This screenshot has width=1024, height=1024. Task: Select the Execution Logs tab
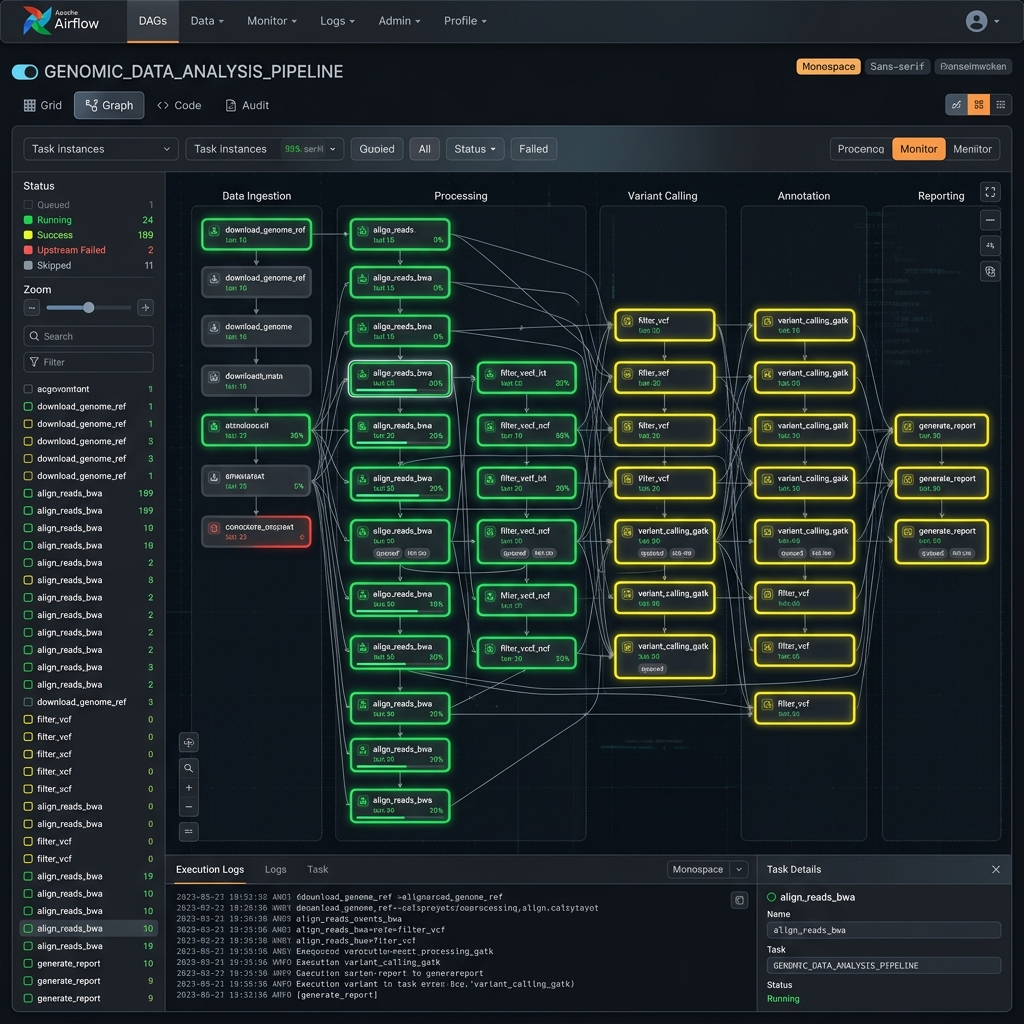[210, 869]
